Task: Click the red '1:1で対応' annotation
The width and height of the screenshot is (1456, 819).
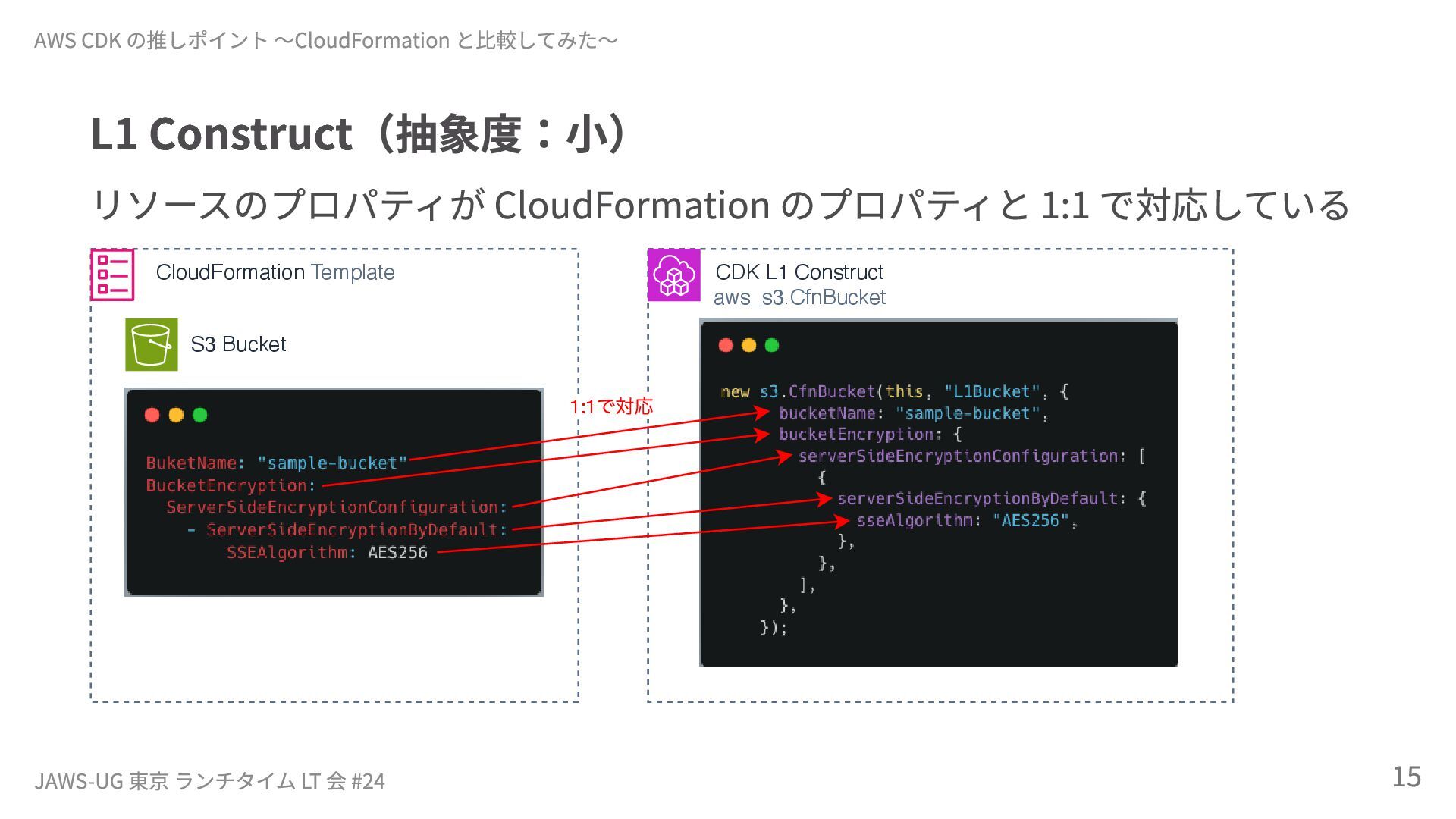Action: [611, 406]
